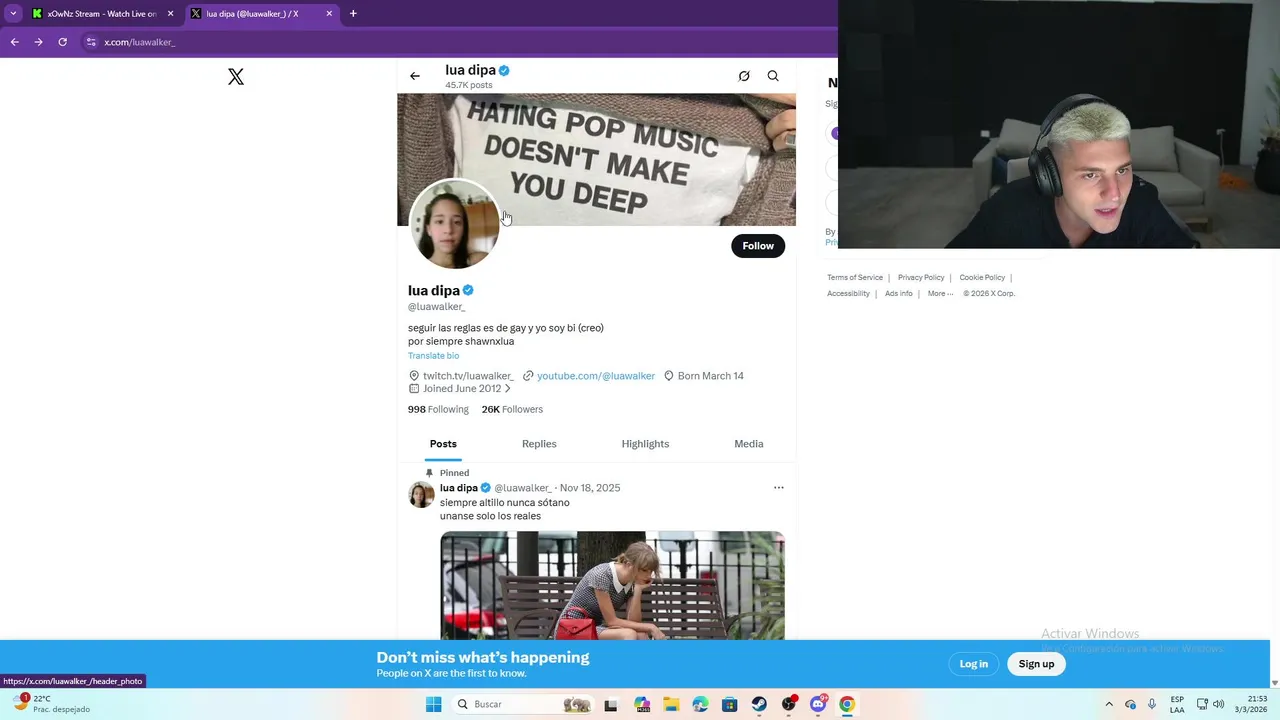
Task: Switch ESP LAA input language
Action: pos(1177,704)
